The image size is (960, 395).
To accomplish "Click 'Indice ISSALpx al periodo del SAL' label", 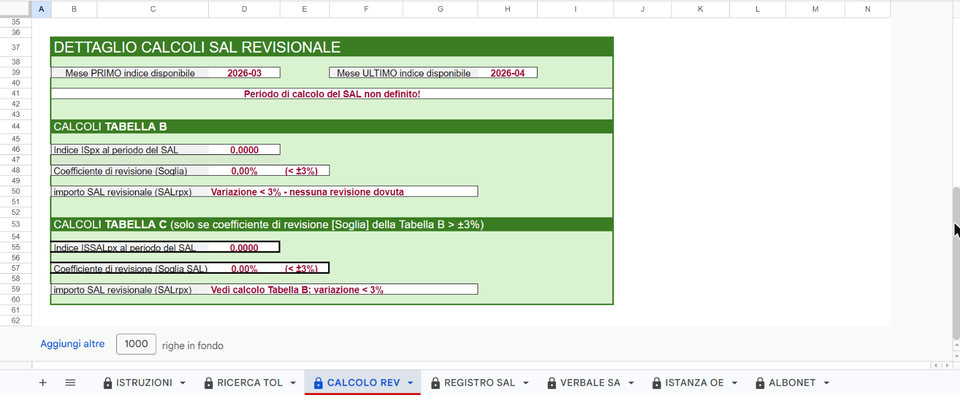I will tap(124, 247).
